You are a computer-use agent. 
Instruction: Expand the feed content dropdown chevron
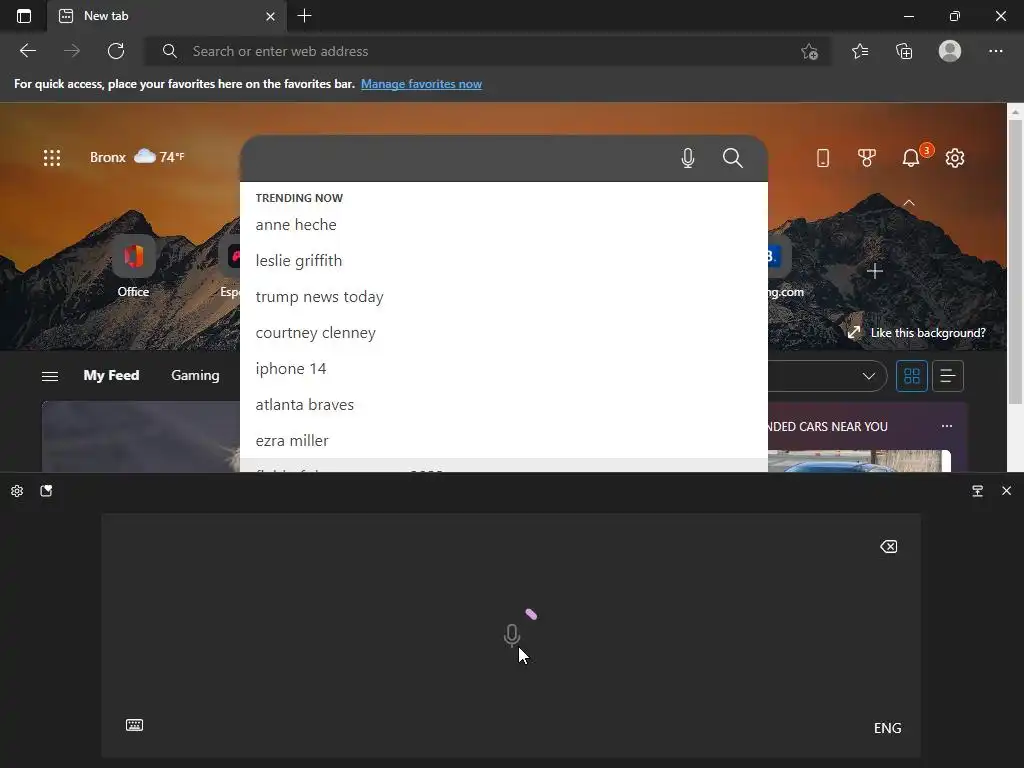click(869, 376)
